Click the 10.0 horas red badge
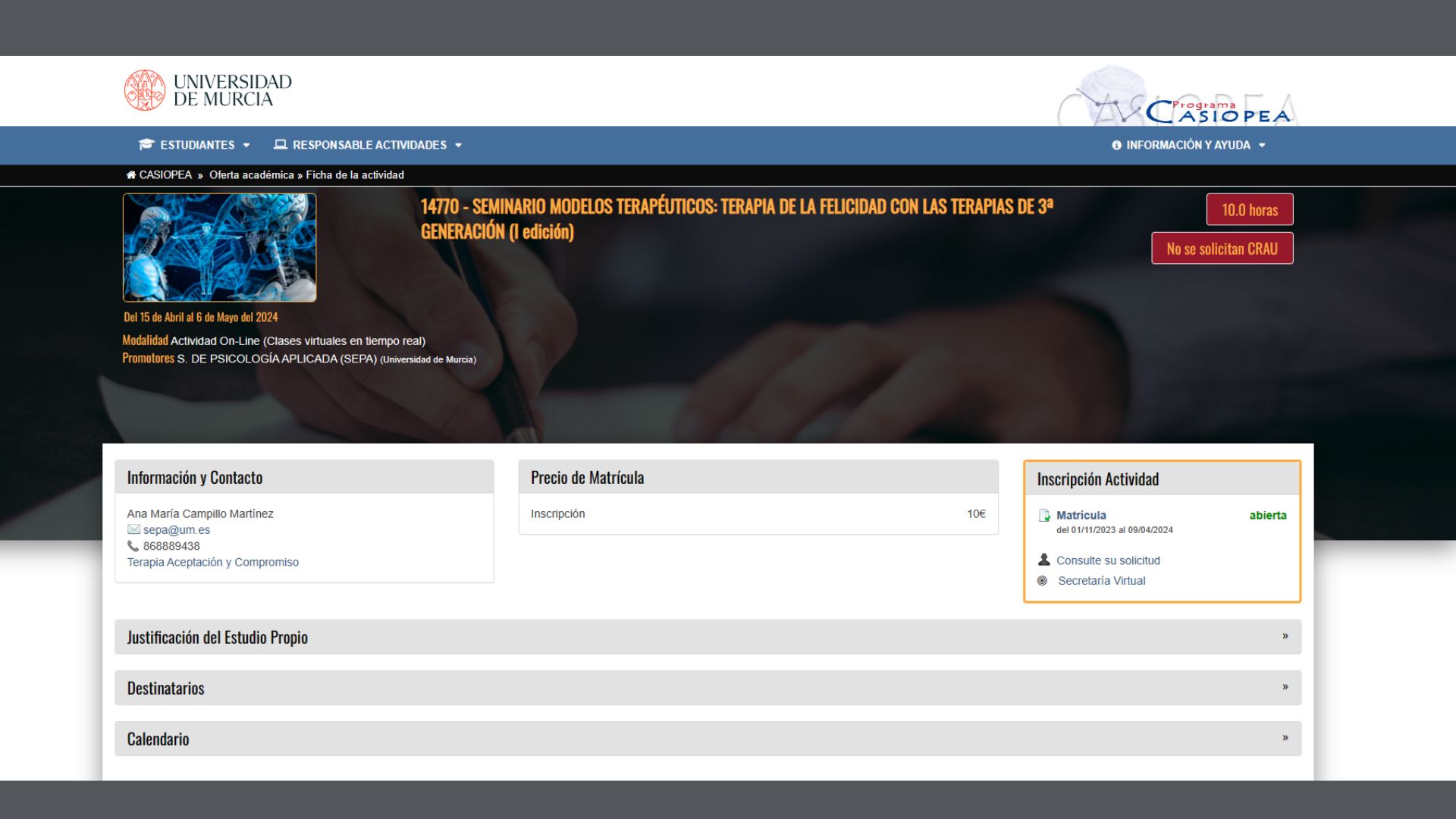 (1249, 210)
